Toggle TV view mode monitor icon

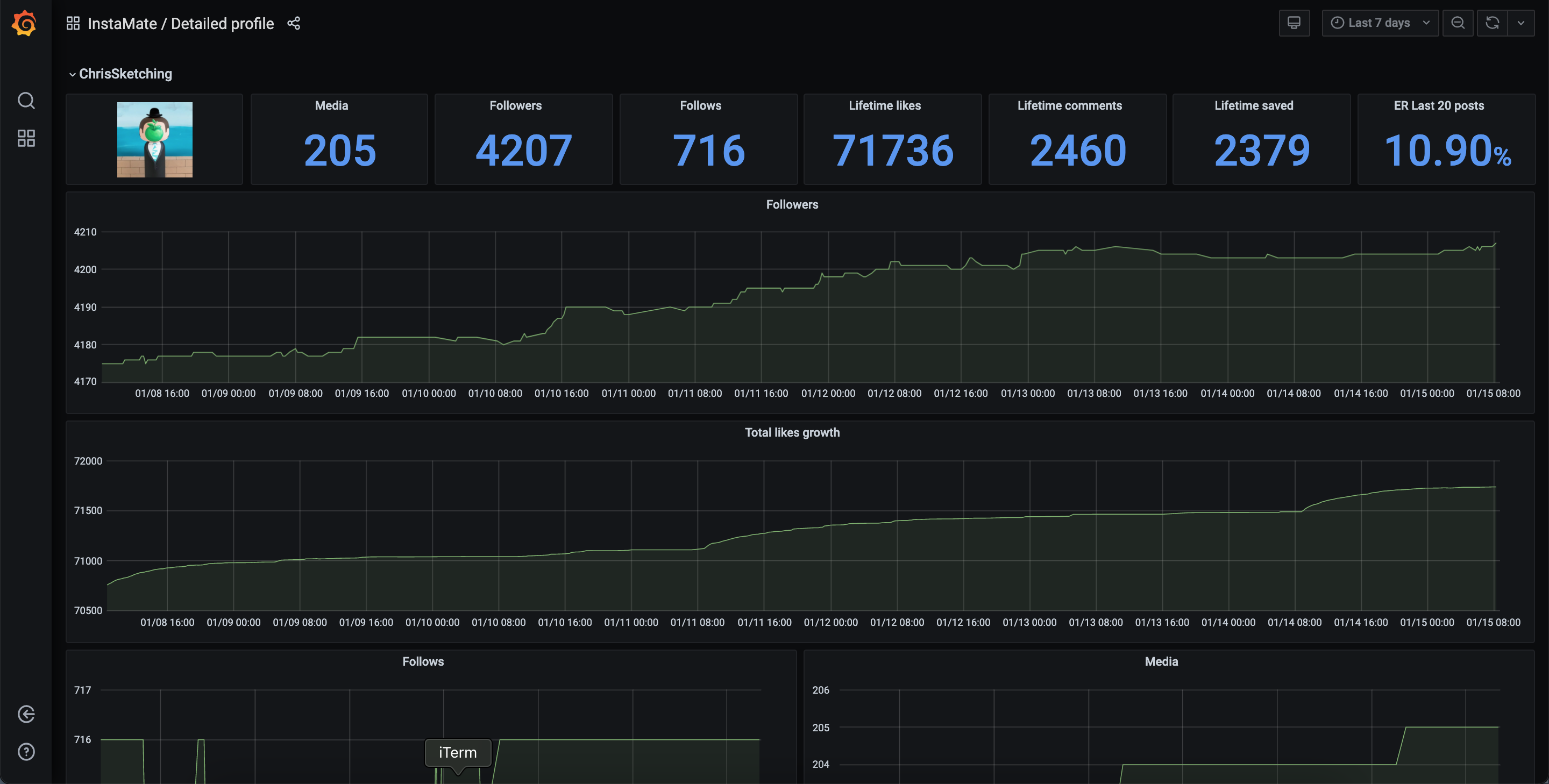pos(1294,23)
